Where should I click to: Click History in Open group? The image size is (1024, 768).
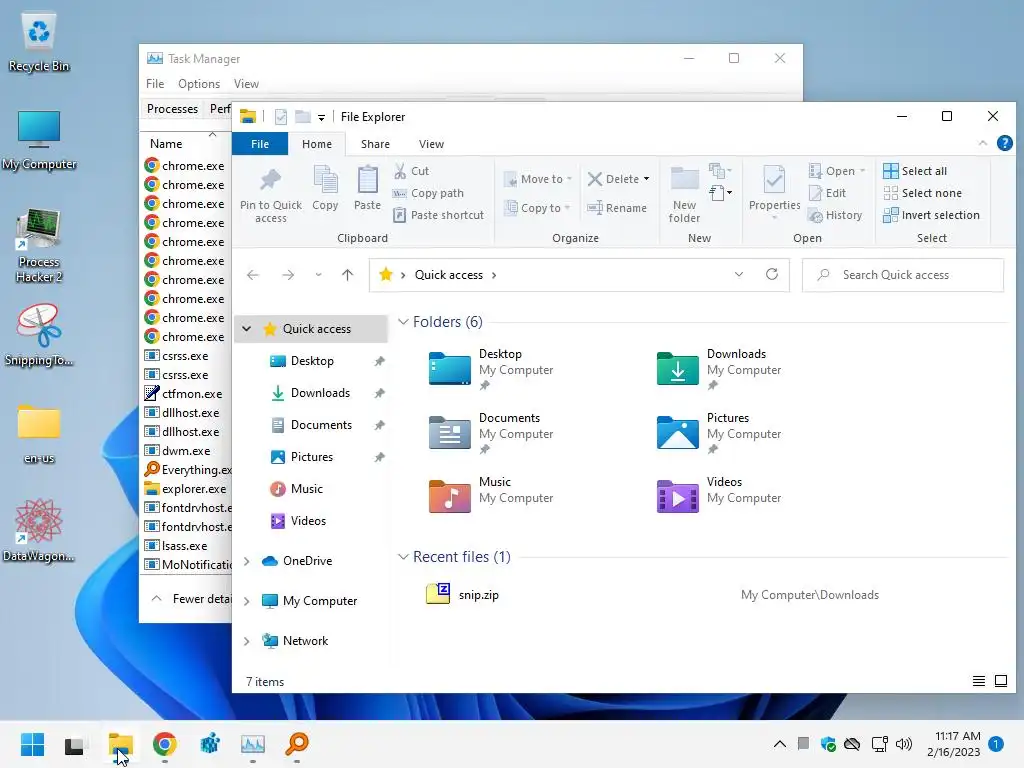(835, 215)
